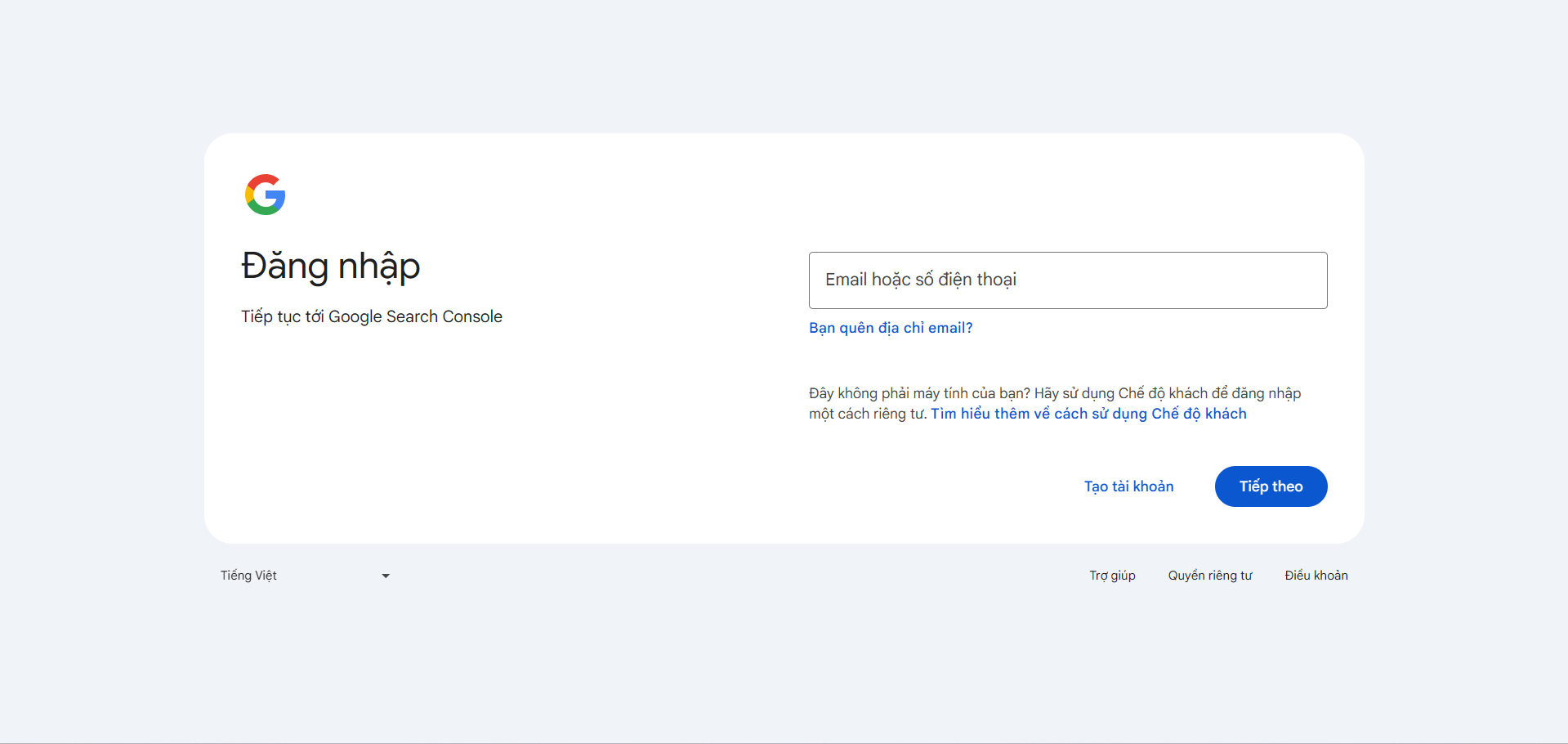
Task: Open the 'Quyền riêng tư' footer link
Action: click(1209, 576)
